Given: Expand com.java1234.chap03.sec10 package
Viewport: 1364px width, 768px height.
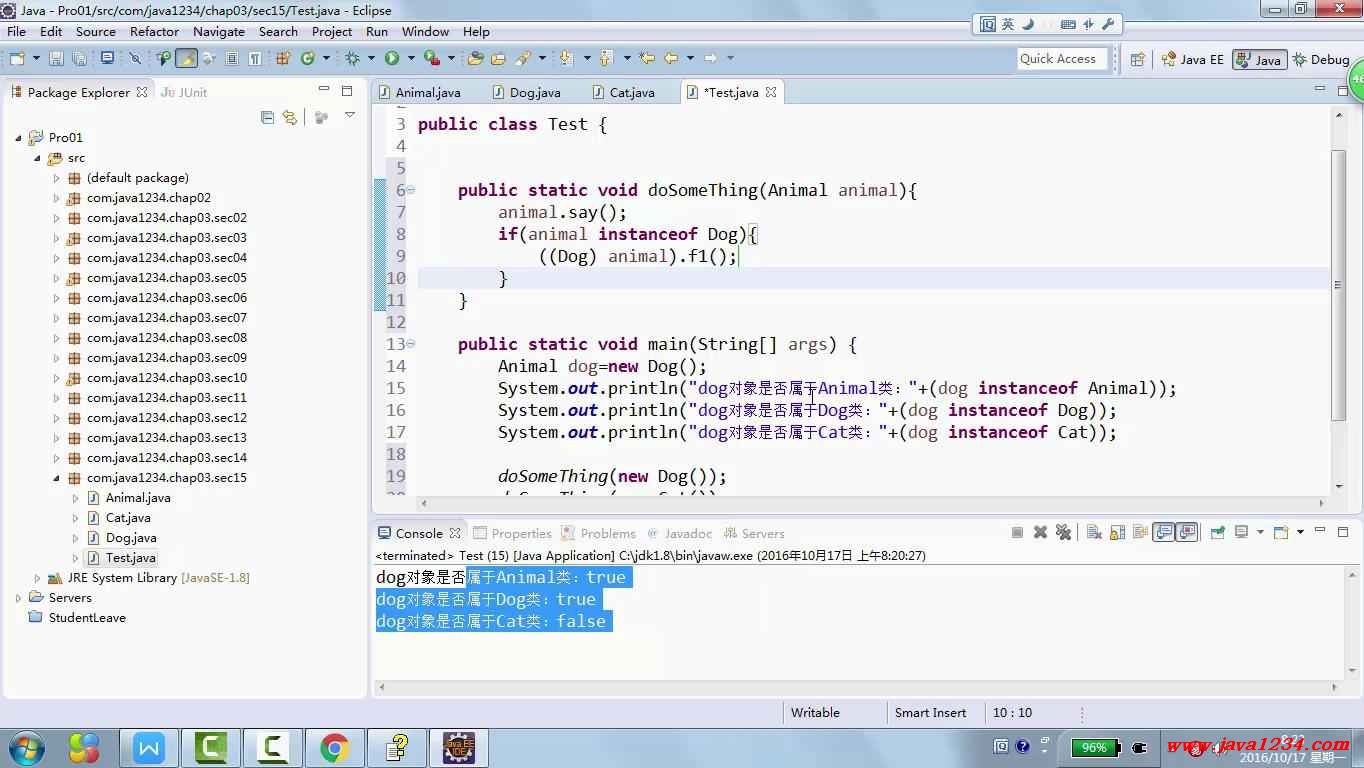Looking at the screenshot, I should click(57, 378).
